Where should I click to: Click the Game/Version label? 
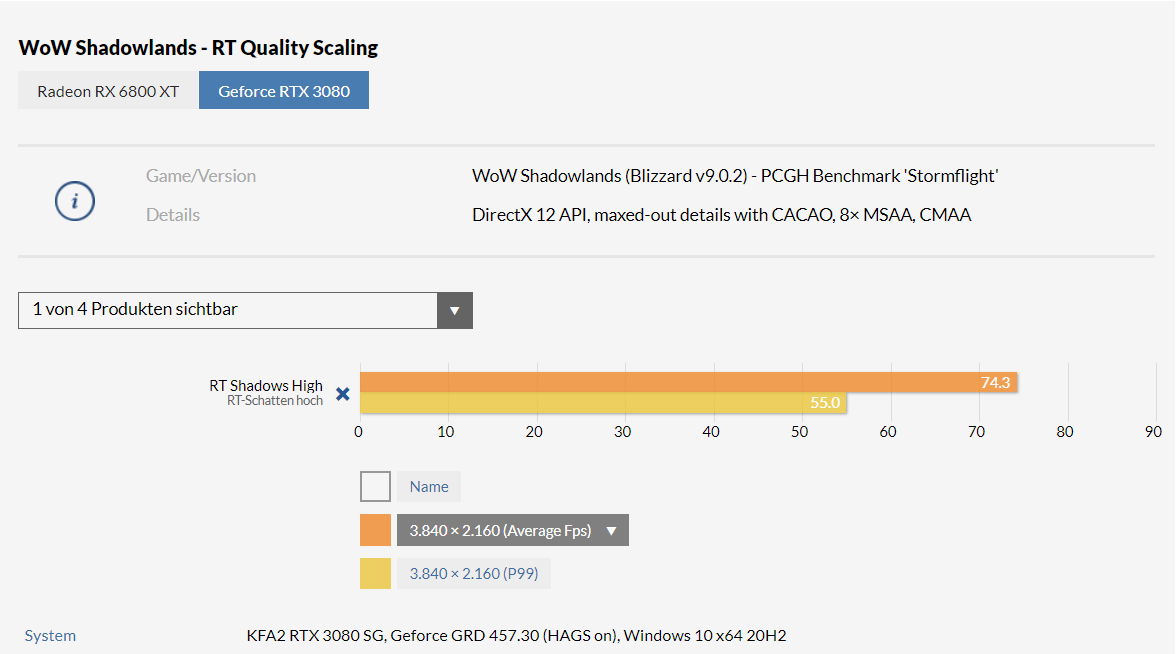(201, 176)
